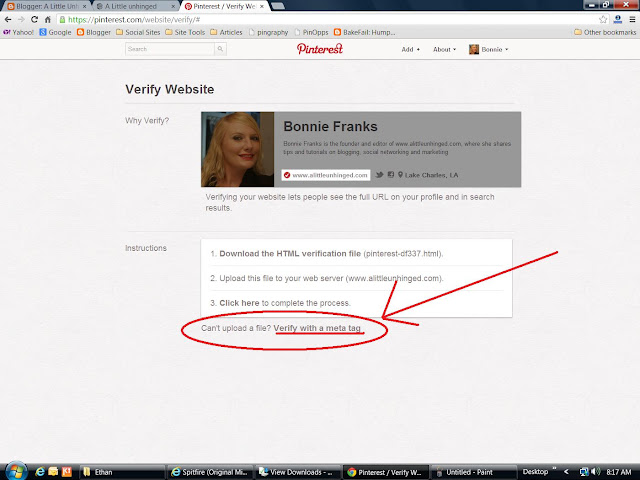The width and height of the screenshot is (640, 480).
Task: Expand Other bookmarks folder
Action: click(605, 32)
